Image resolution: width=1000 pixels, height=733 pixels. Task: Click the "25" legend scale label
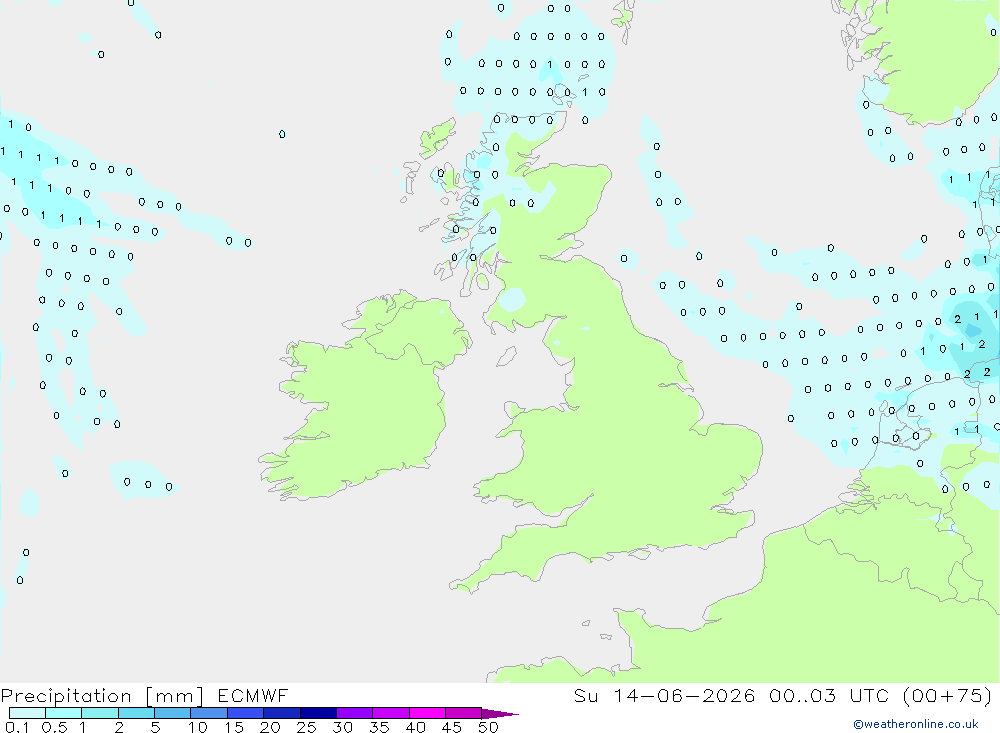(306, 727)
